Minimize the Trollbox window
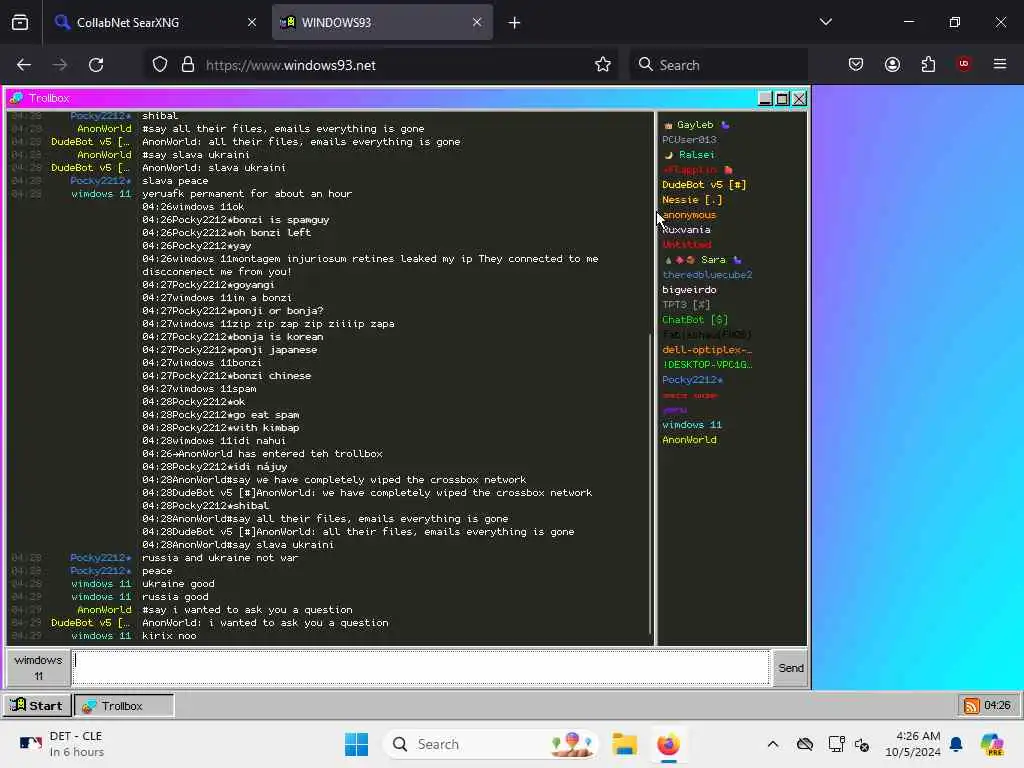 (x=765, y=99)
